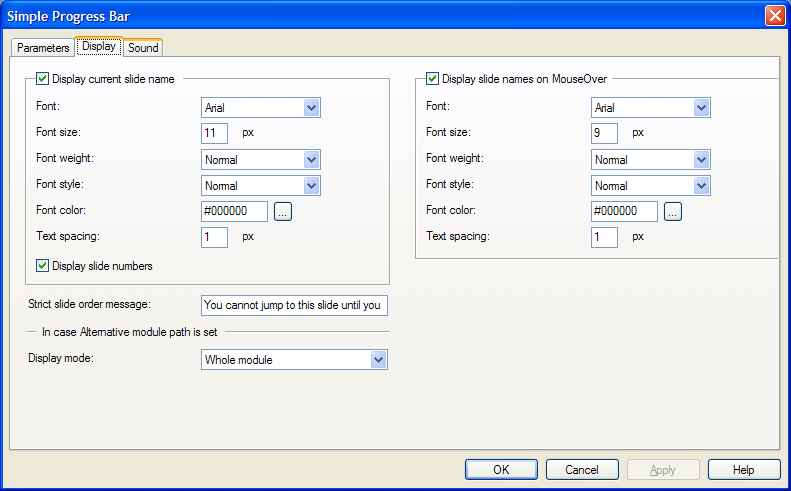The width and height of the screenshot is (791, 491).
Task: Close the Simple Progress Bar dialog
Action: click(x=774, y=16)
